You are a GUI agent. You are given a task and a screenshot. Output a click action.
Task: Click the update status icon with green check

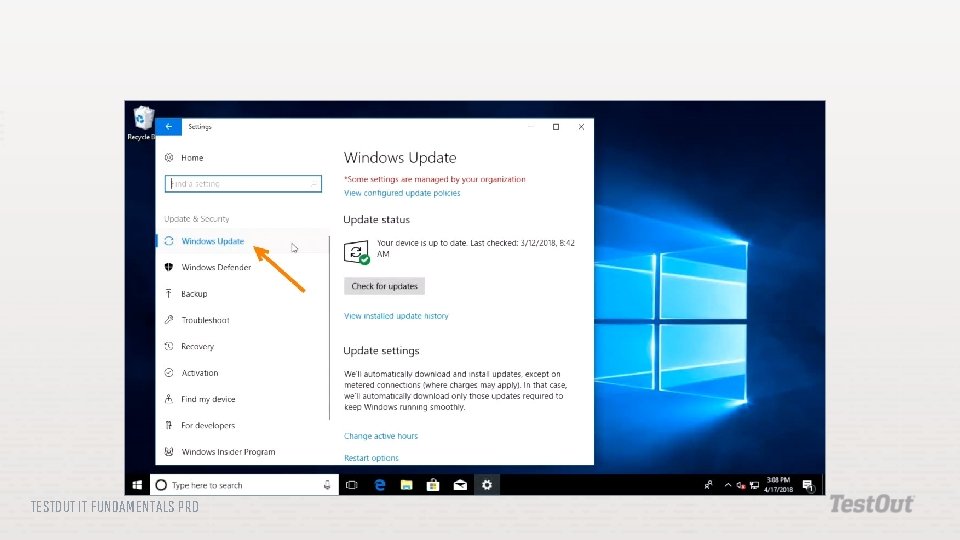[x=356, y=252]
